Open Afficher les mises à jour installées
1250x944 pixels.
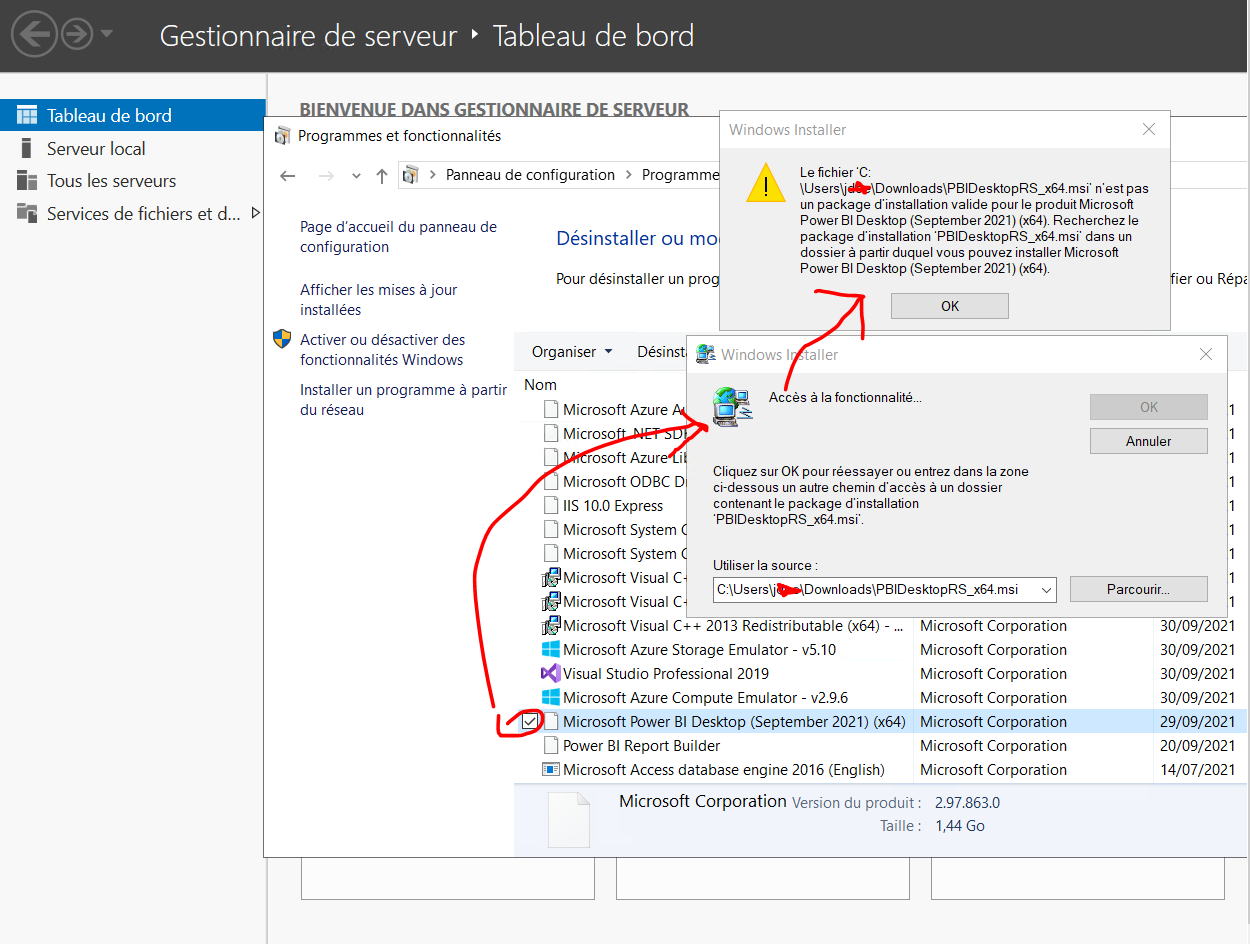(x=378, y=300)
